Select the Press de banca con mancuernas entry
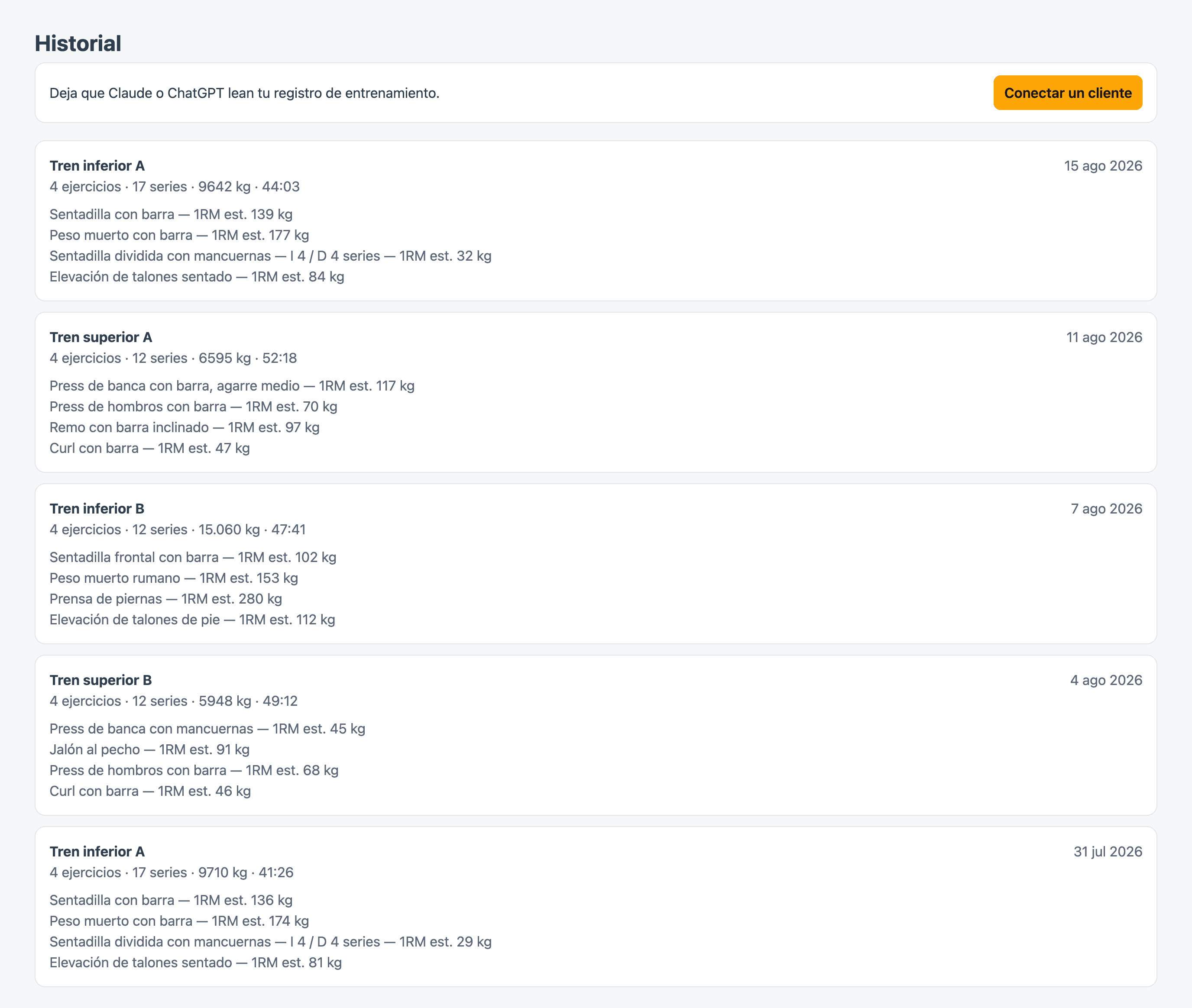This screenshot has height=1008, width=1192. [207, 729]
